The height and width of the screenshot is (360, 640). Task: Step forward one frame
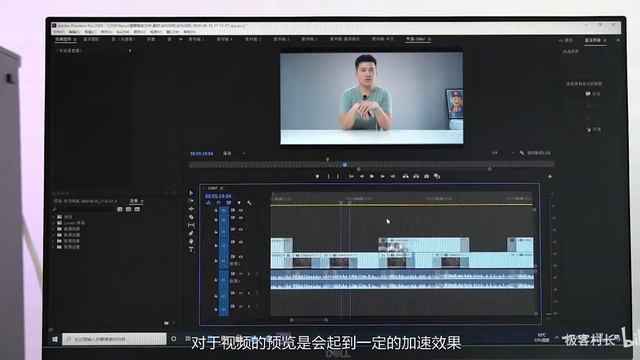[x=382, y=176]
